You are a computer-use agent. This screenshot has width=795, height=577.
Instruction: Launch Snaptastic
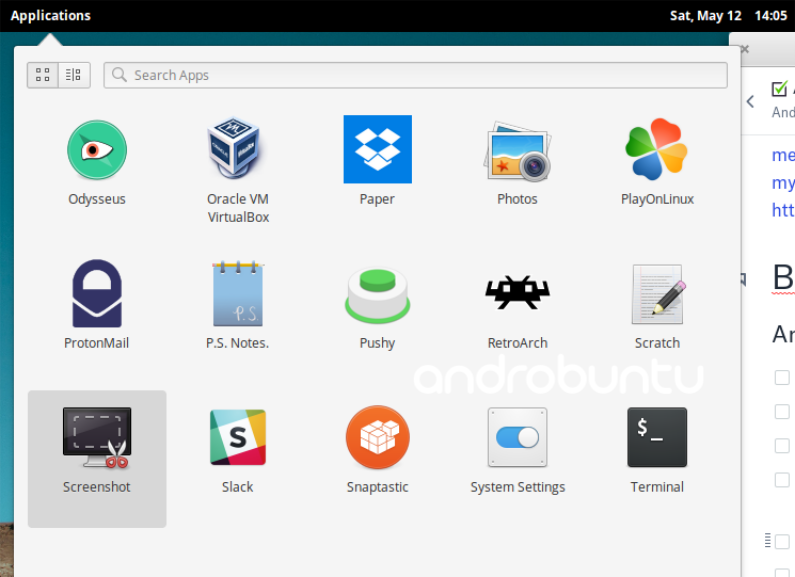(x=377, y=437)
